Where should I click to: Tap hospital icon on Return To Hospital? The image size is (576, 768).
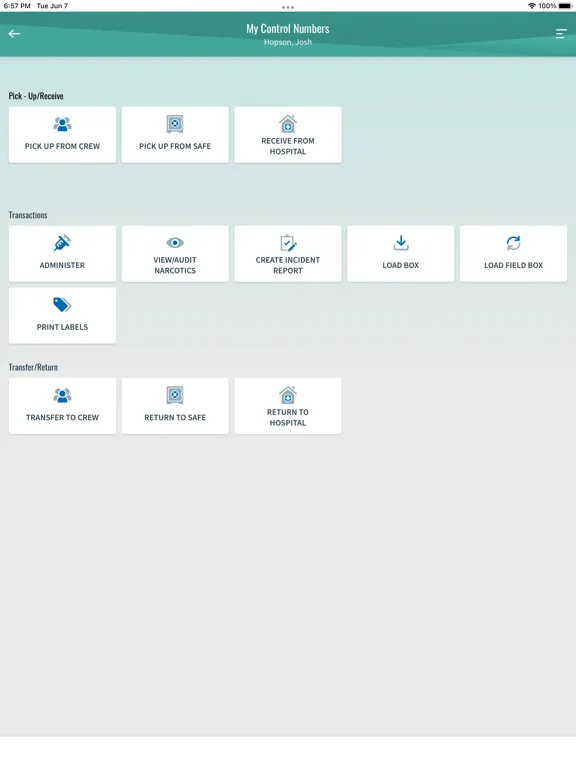288,394
